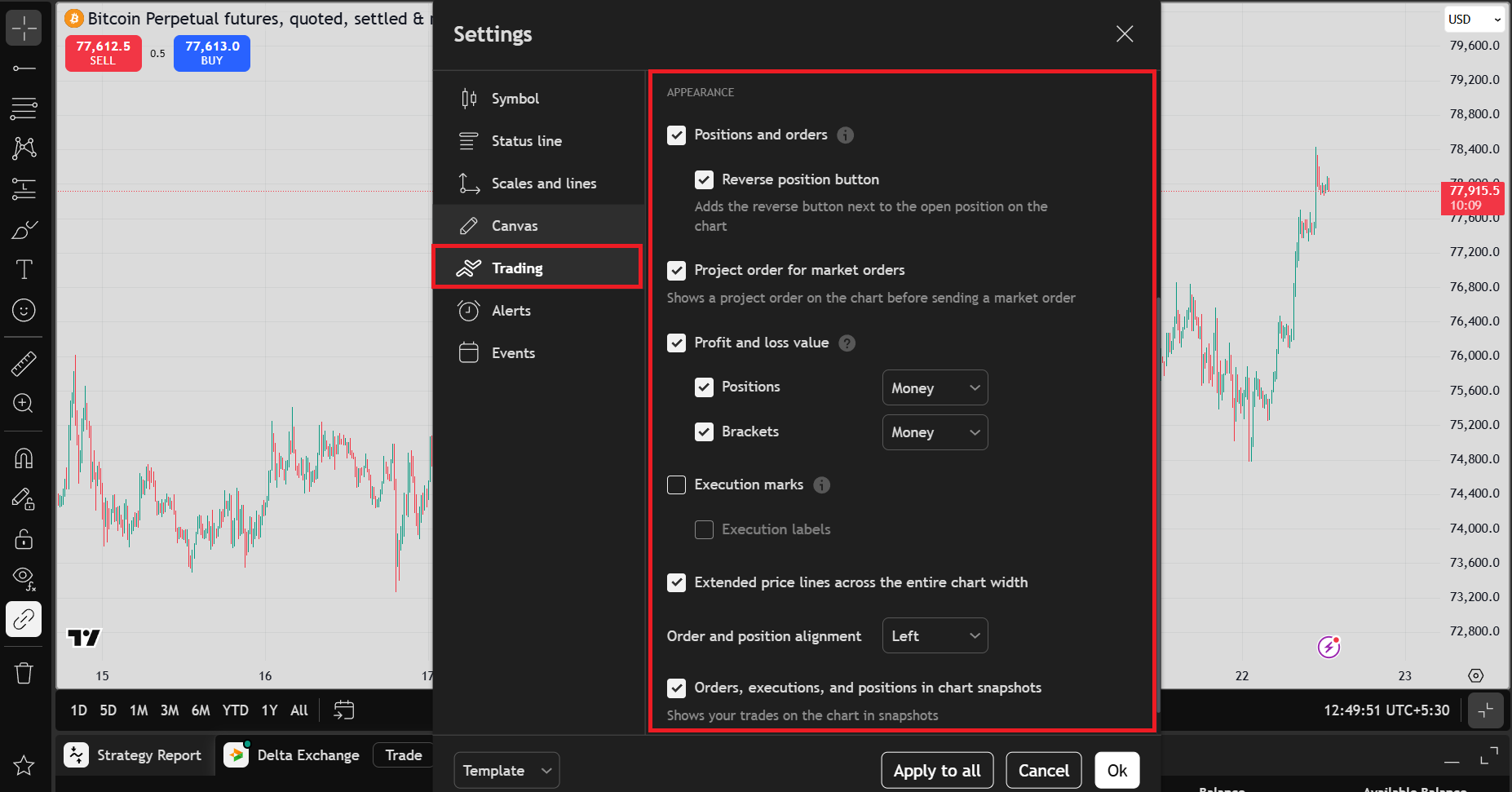Set chart range to 5D
The height and width of the screenshot is (792, 1512).
pos(108,710)
